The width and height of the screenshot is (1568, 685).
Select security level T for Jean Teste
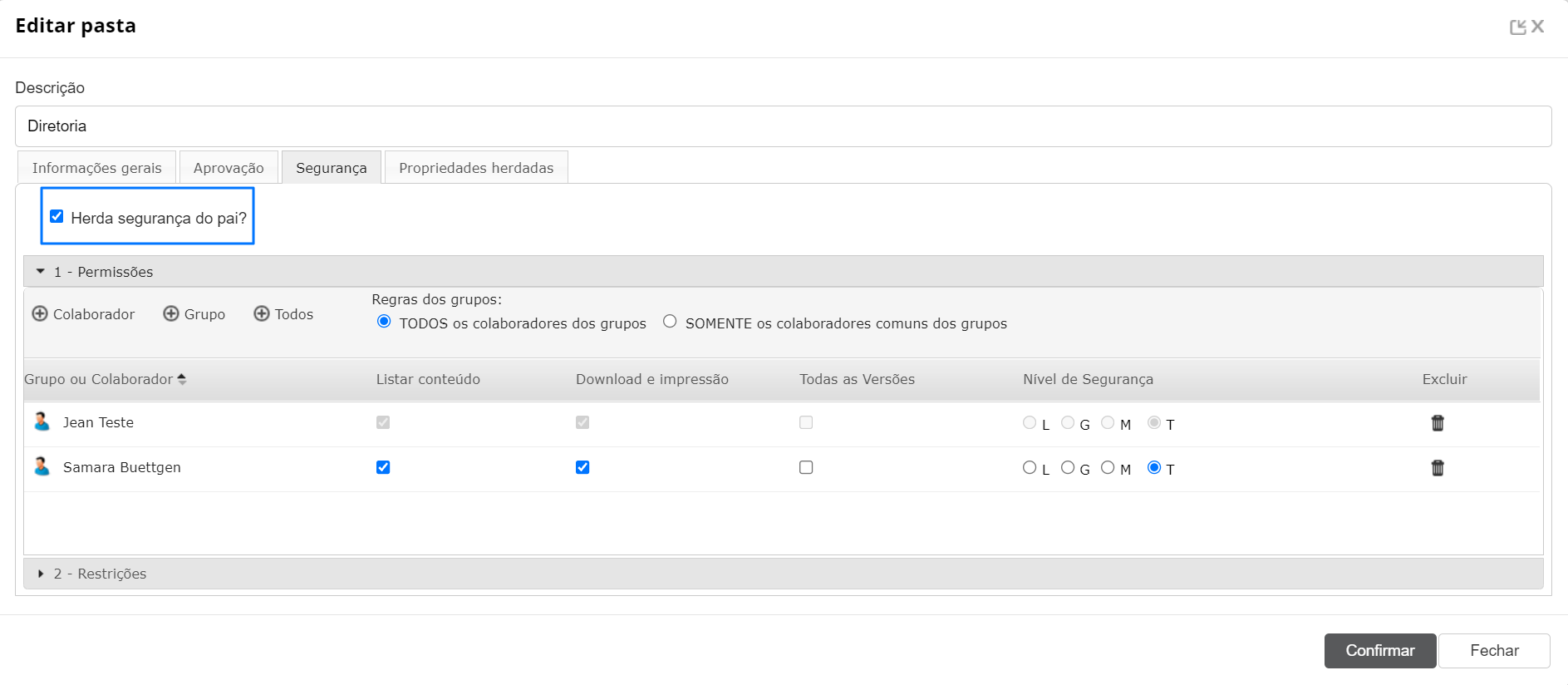pyautogui.click(x=1154, y=422)
